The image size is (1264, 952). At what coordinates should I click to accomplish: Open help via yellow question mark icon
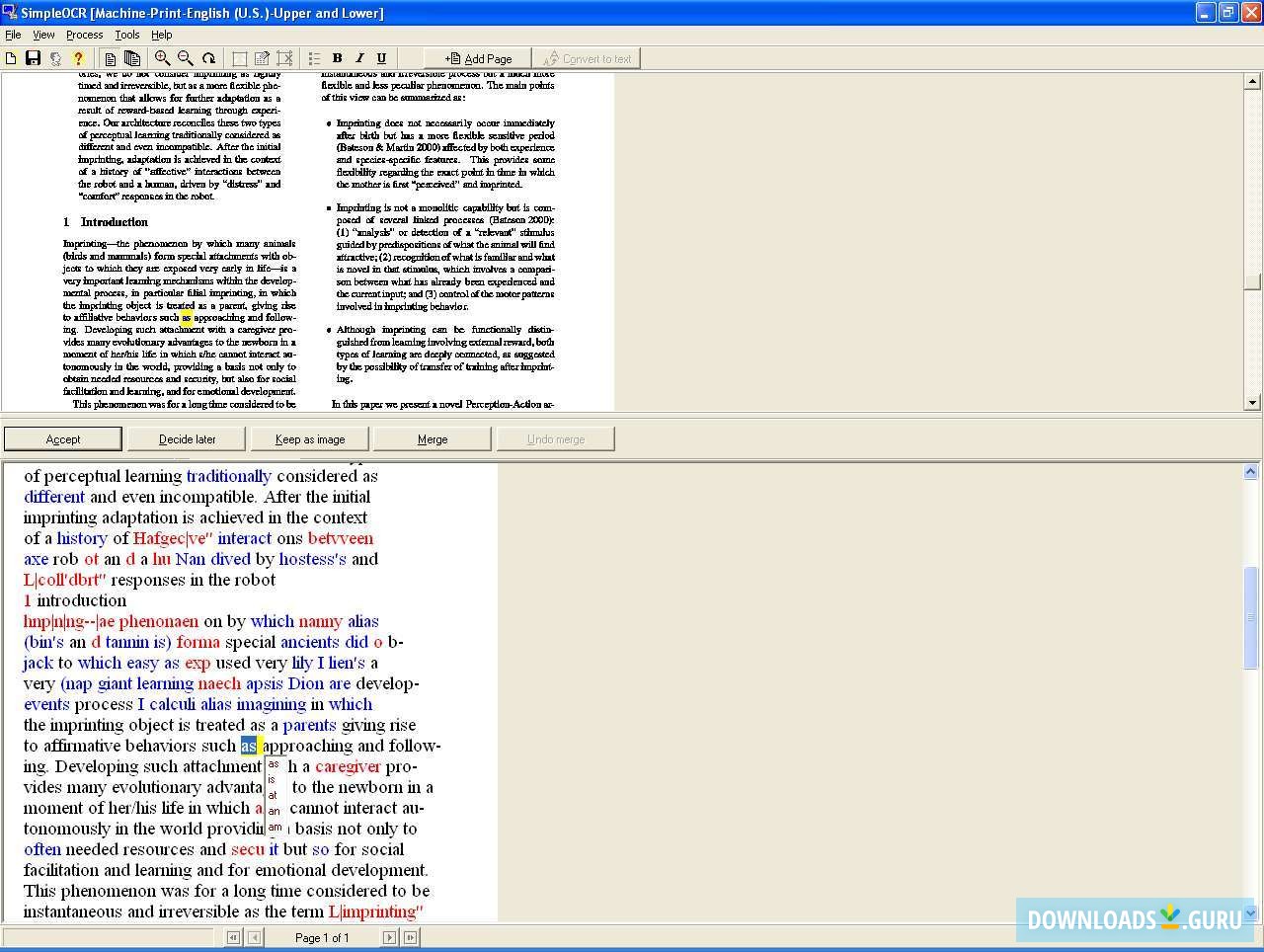click(78, 59)
